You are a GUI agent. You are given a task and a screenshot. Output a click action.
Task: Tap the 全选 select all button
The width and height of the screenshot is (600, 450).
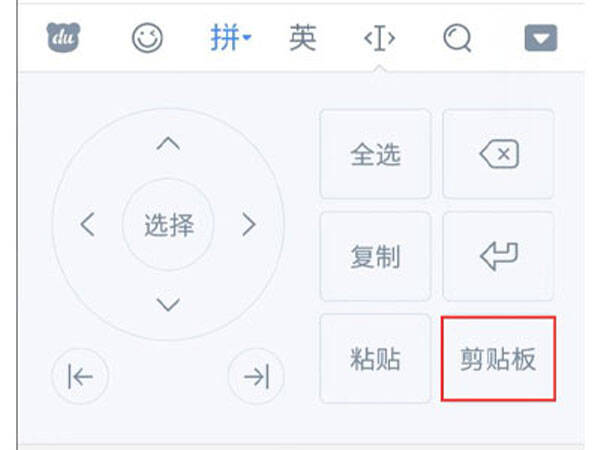tap(375, 154)
